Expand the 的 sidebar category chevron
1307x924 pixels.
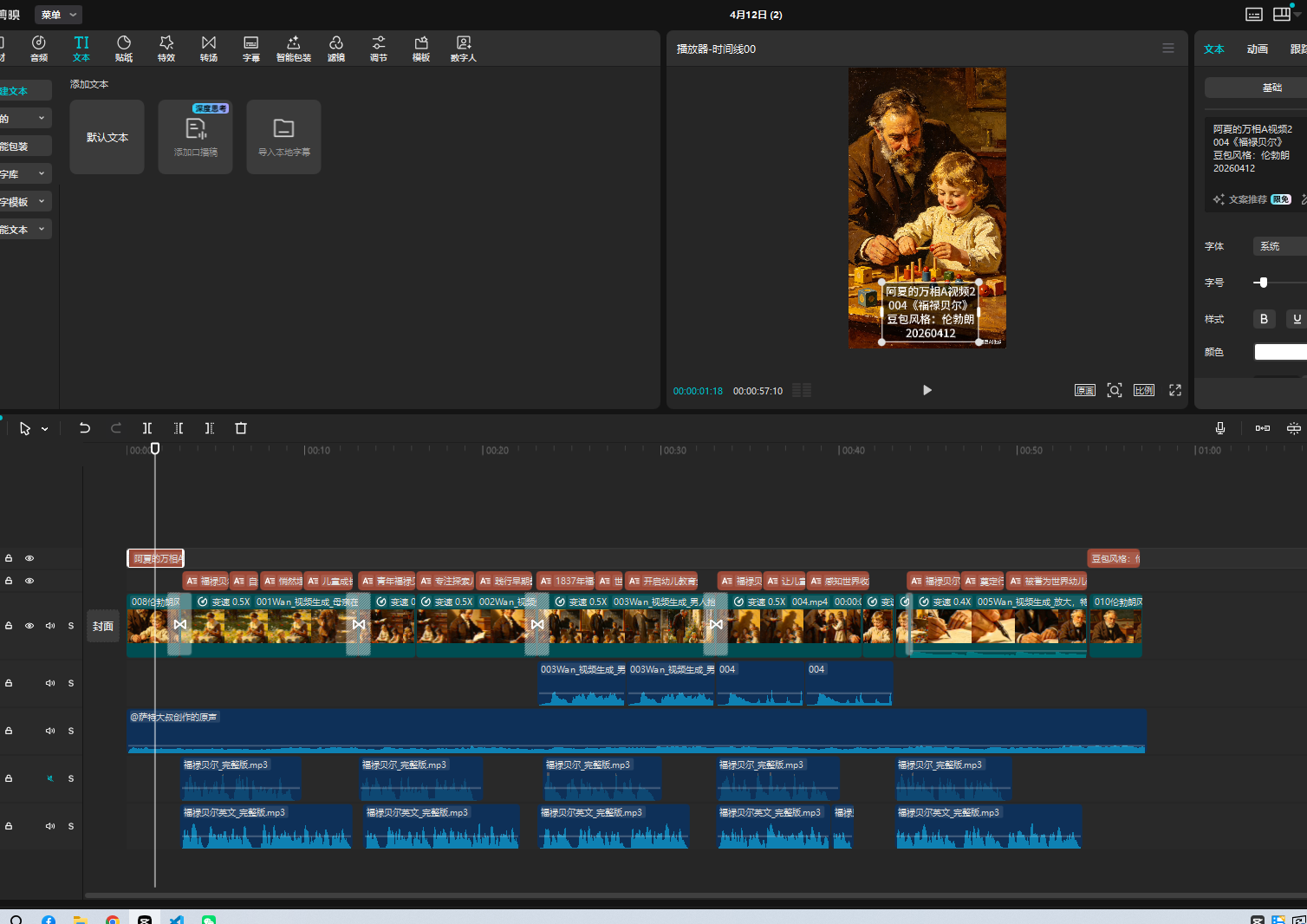coord(42,118)
